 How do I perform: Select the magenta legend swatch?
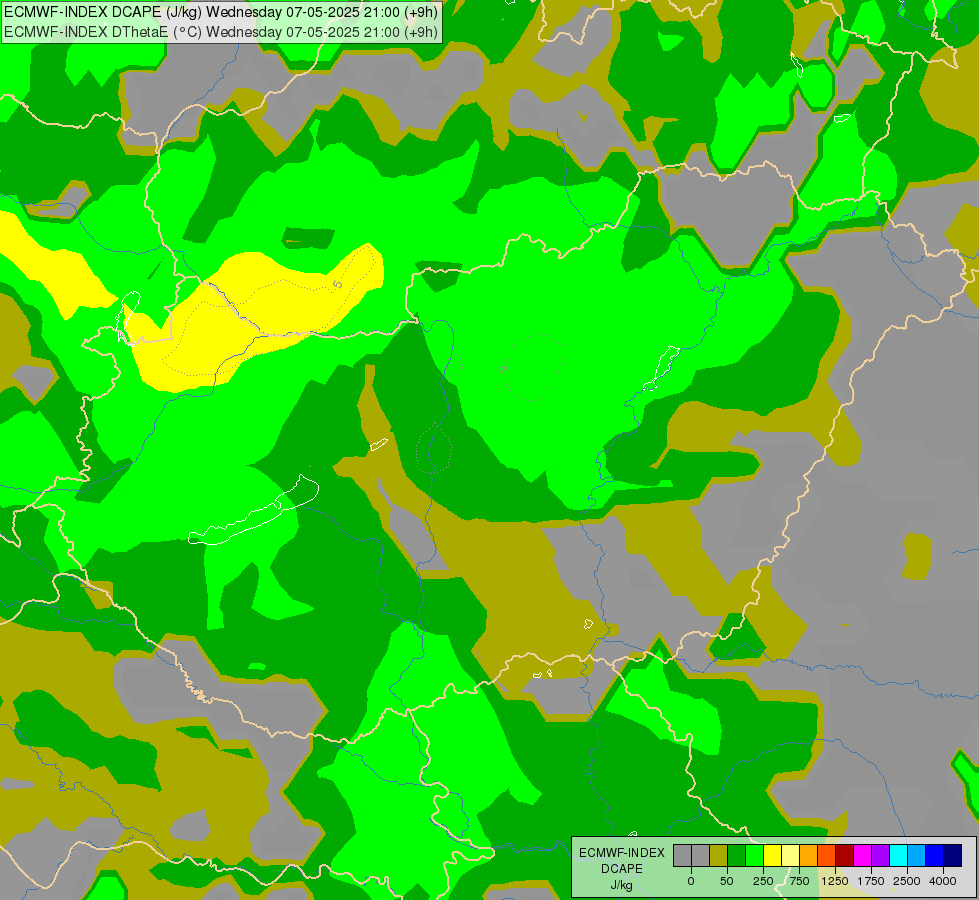[x=863, y=855]
